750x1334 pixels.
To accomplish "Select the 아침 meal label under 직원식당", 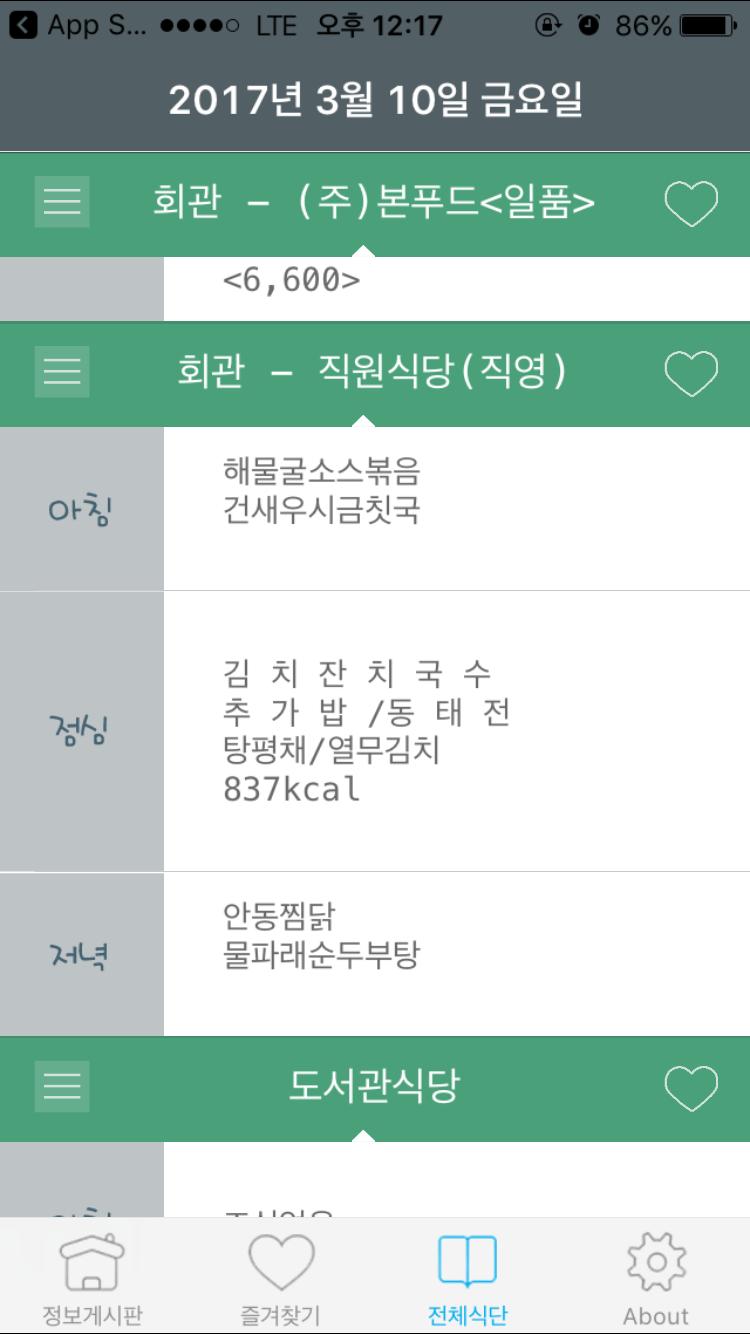I will pyautogui.click(x=81, y=510).
